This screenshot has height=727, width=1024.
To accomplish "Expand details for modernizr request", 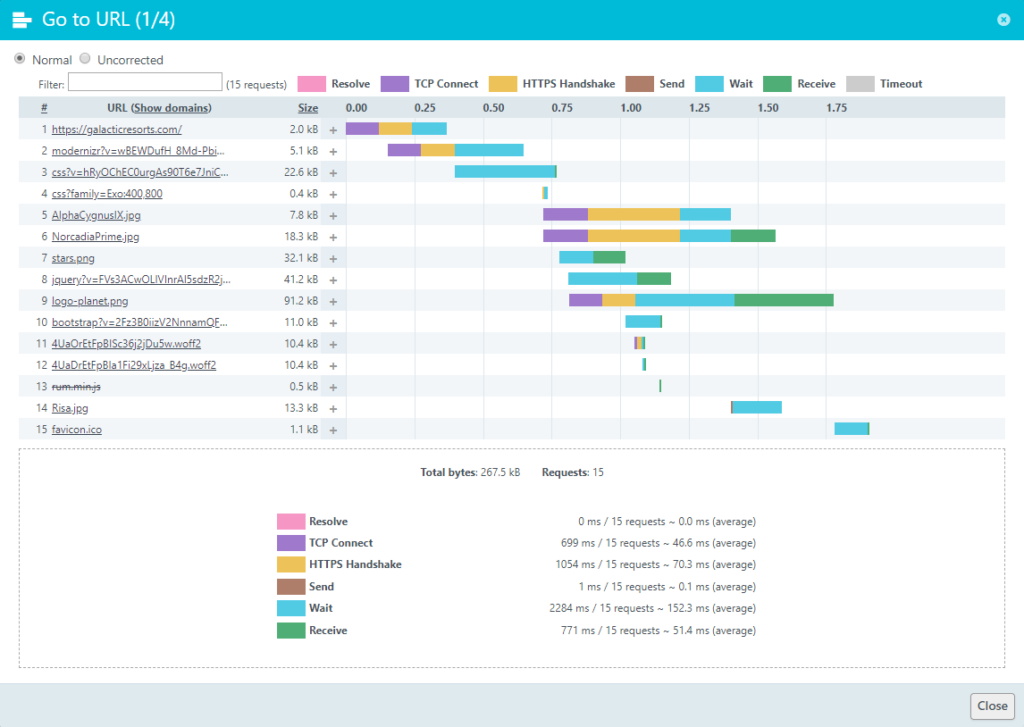I will click(x=333, y=152).
